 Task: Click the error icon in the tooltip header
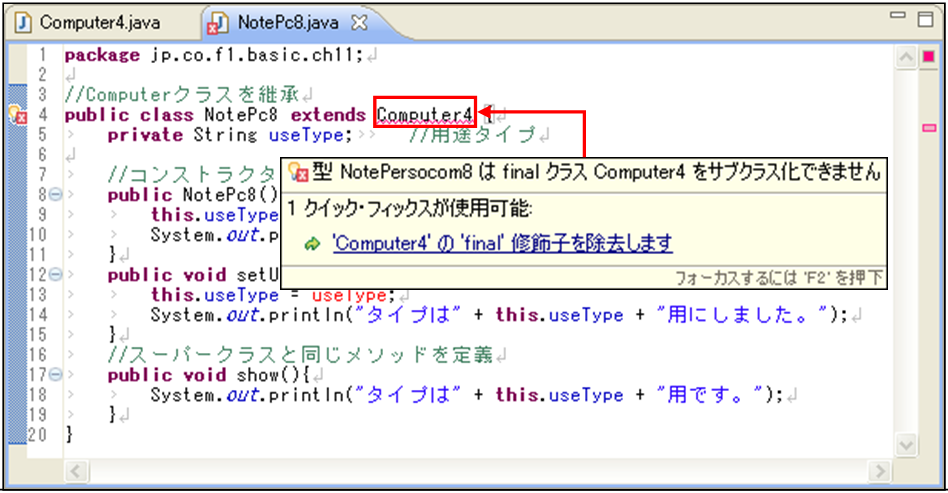pos(297,174)
